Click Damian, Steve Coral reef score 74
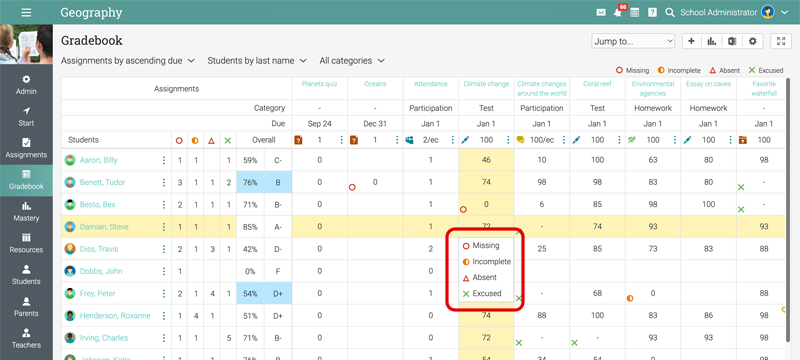The width and height of the screenshot is (800, 360). (597, 226)
